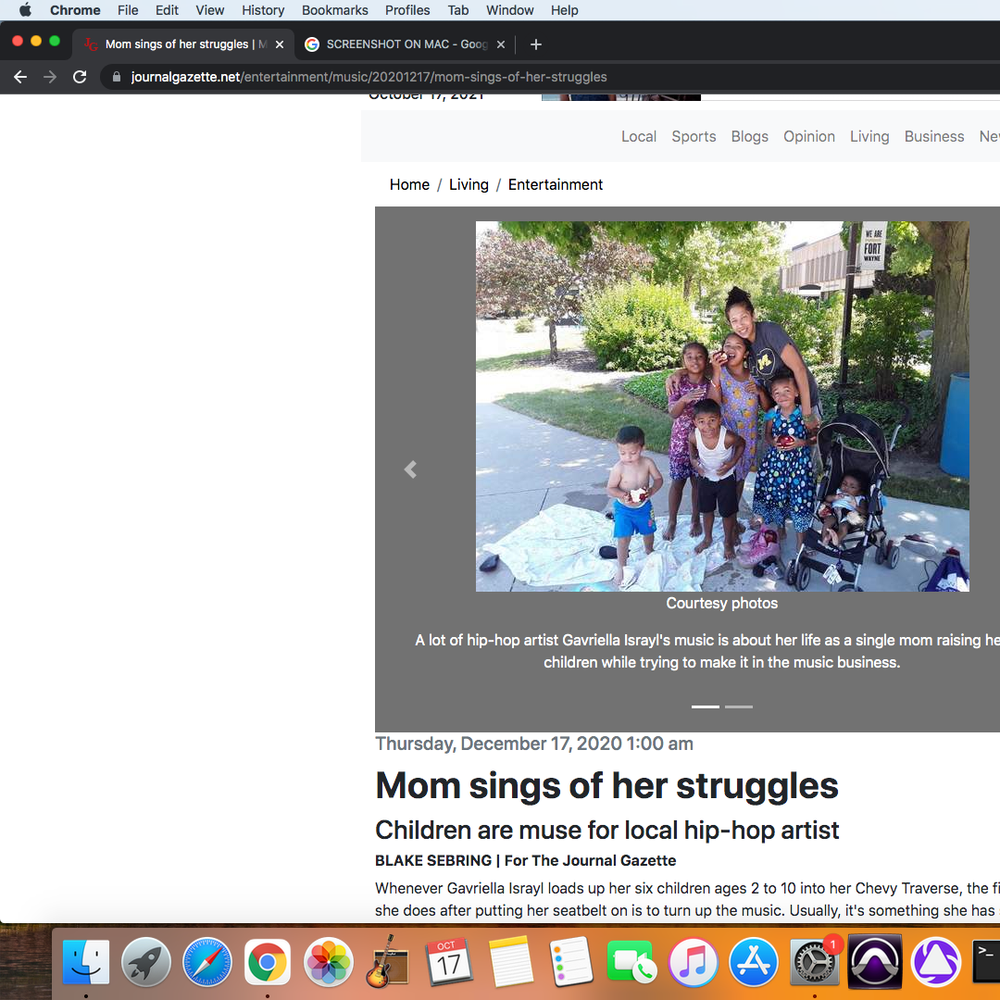Image resolution: width=1000 pixels, height=1000 pixels.
Task: Open the Chrome application menu
Action: [x=75, y=10]
